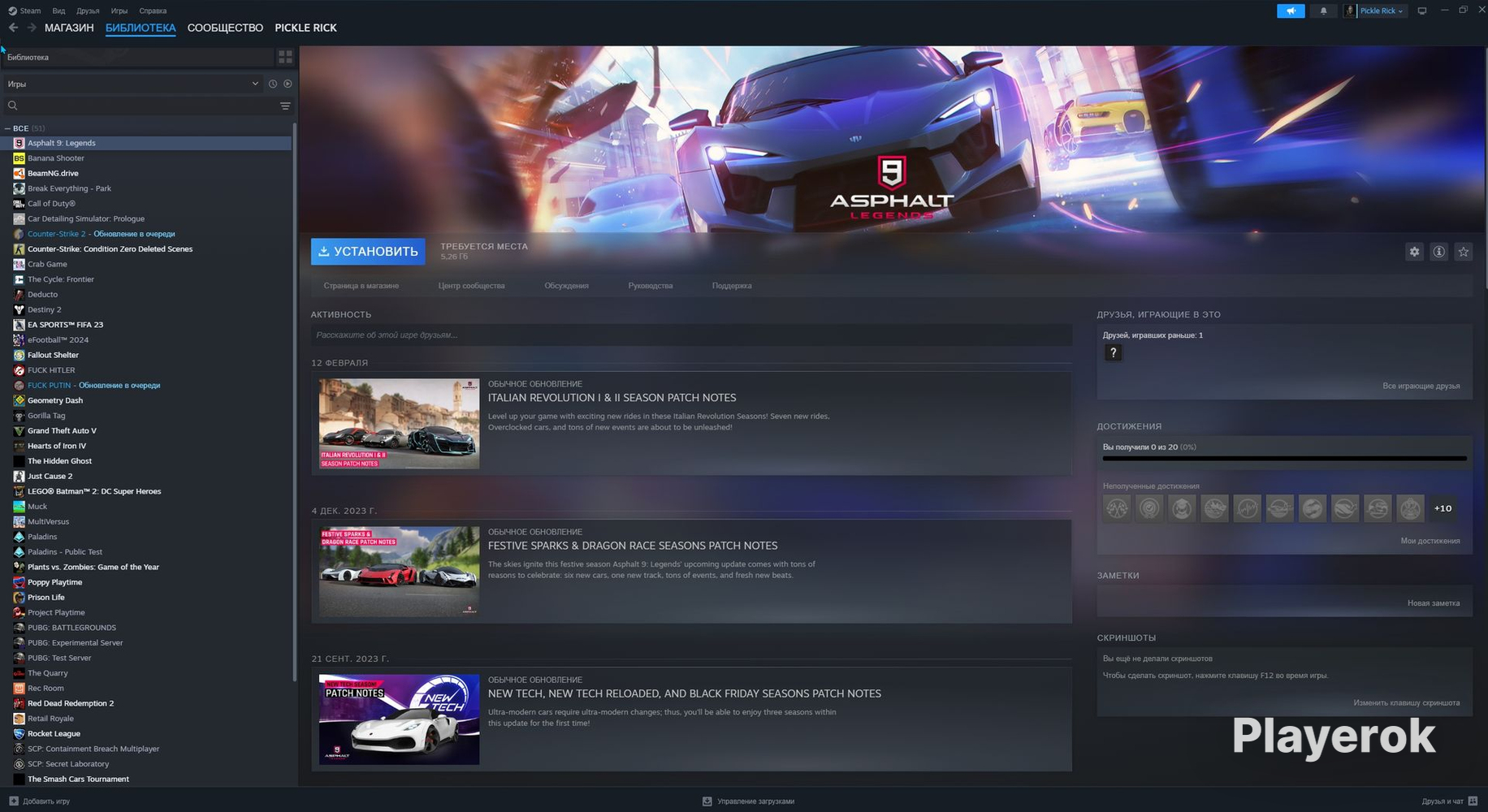The width and height of the screenshot is (1488, 812).
Task: Go back with the left arrow
Action: 13,28
